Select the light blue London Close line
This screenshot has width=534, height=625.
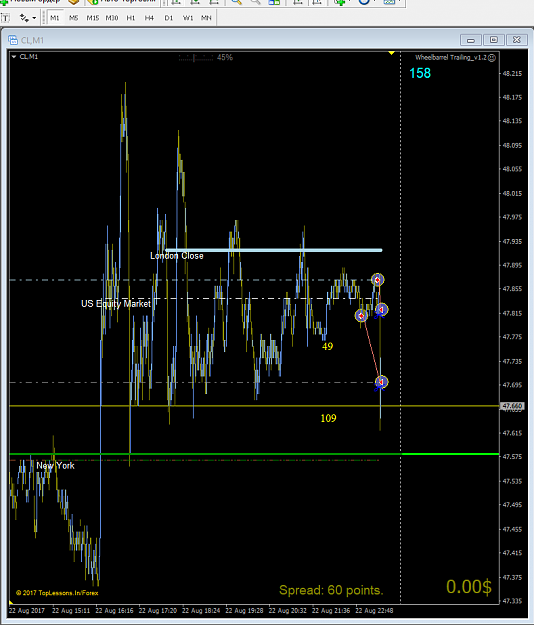(x=274, y=250)
